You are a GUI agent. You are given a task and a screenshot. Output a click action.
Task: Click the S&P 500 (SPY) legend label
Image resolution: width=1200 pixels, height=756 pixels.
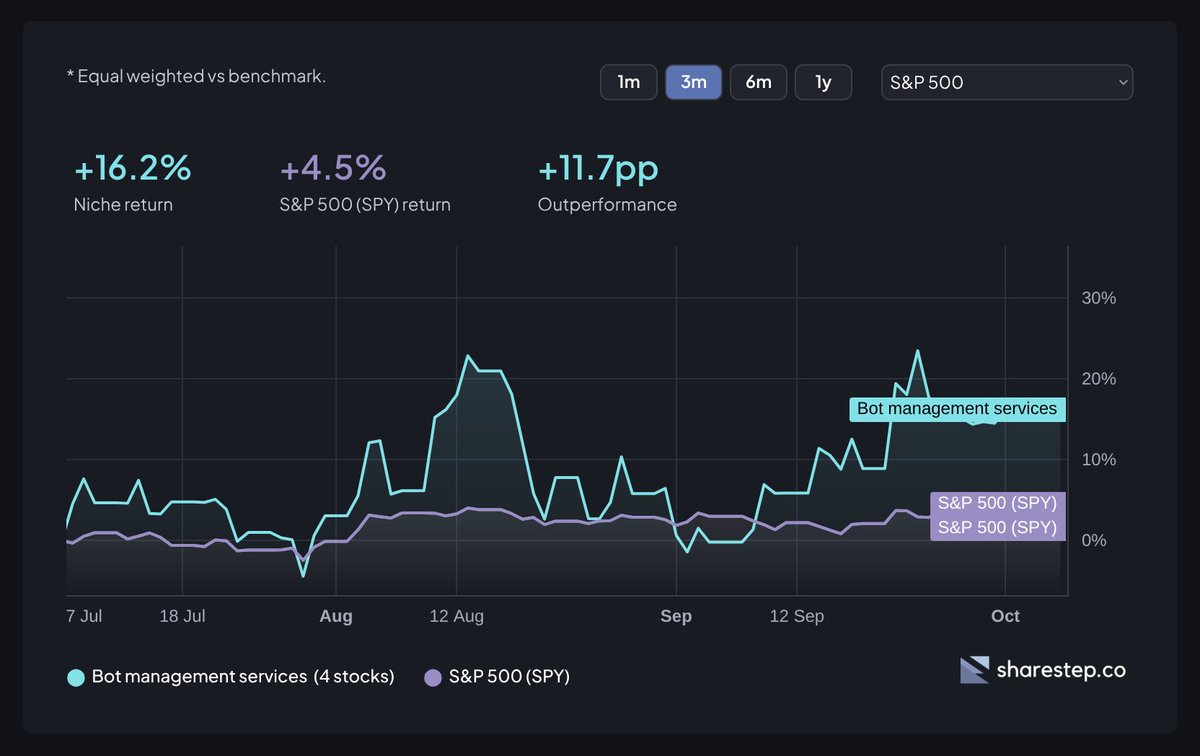pyautogui.click(x=509, y=677)
